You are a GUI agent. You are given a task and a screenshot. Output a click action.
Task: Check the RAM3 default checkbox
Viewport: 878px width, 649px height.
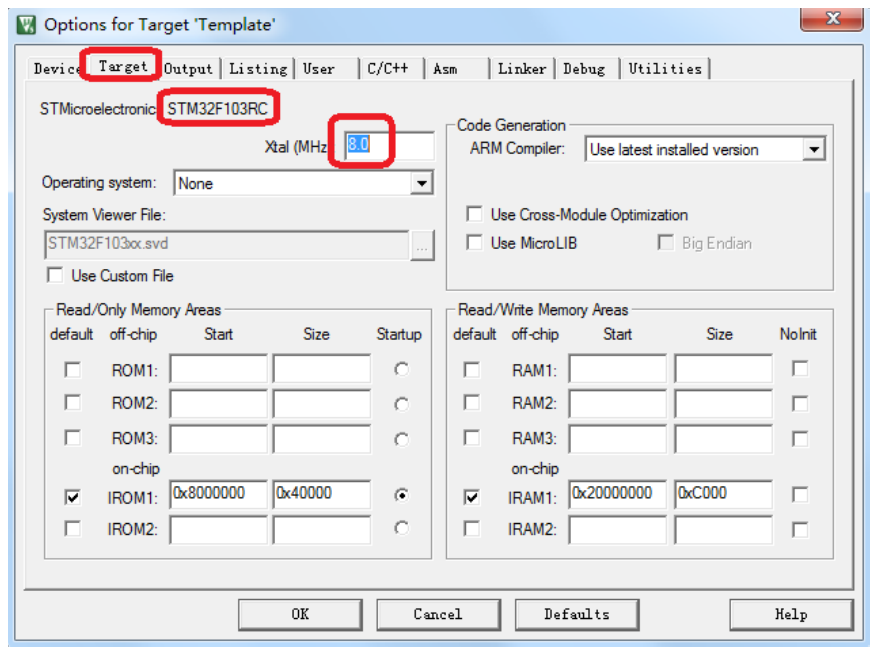pyautogui.click(x=472, y=437)
